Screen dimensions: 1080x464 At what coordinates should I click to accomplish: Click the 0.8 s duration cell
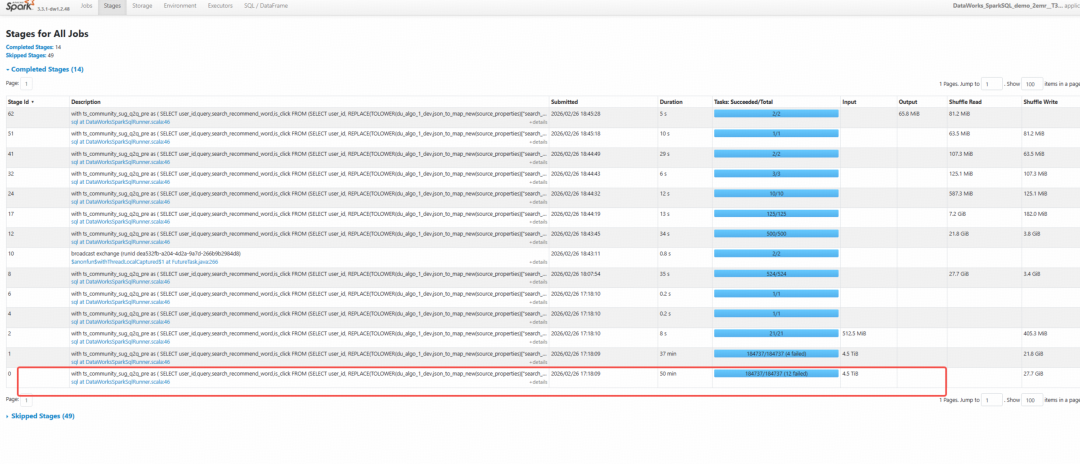666,253
